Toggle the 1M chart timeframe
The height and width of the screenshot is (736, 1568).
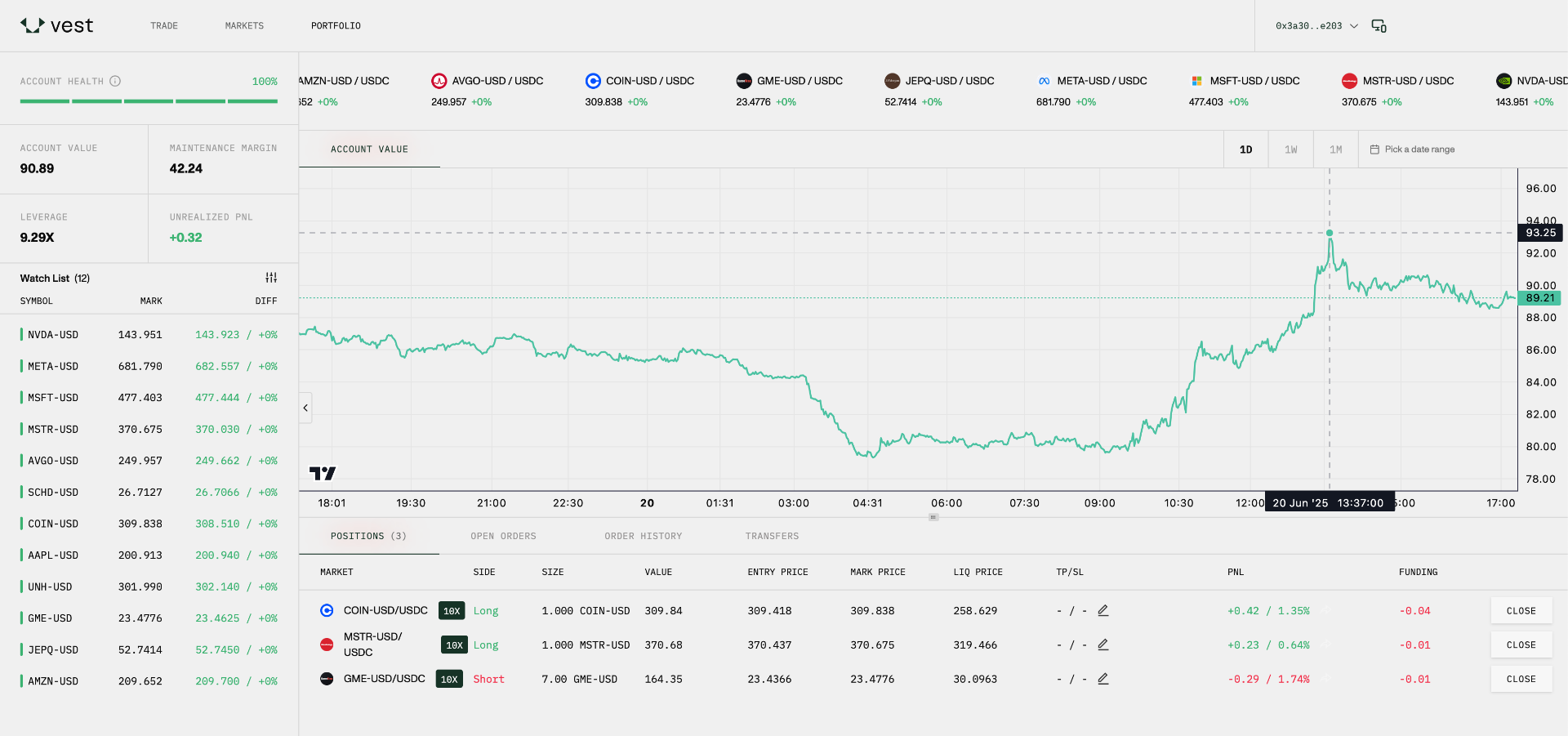tap(1335, 149)
